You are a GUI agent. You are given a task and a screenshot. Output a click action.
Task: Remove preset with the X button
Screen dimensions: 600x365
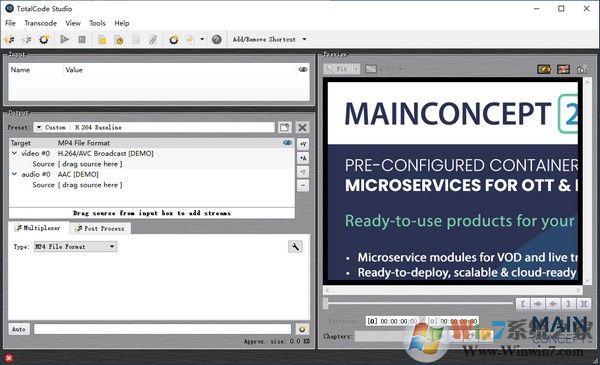302,127
